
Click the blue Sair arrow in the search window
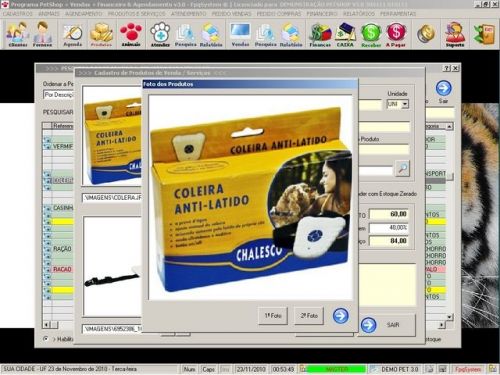click(443, 88)
